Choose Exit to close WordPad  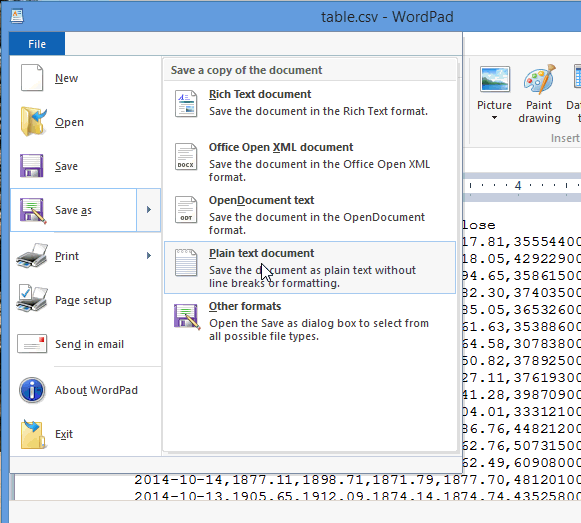tap(85, 434)
